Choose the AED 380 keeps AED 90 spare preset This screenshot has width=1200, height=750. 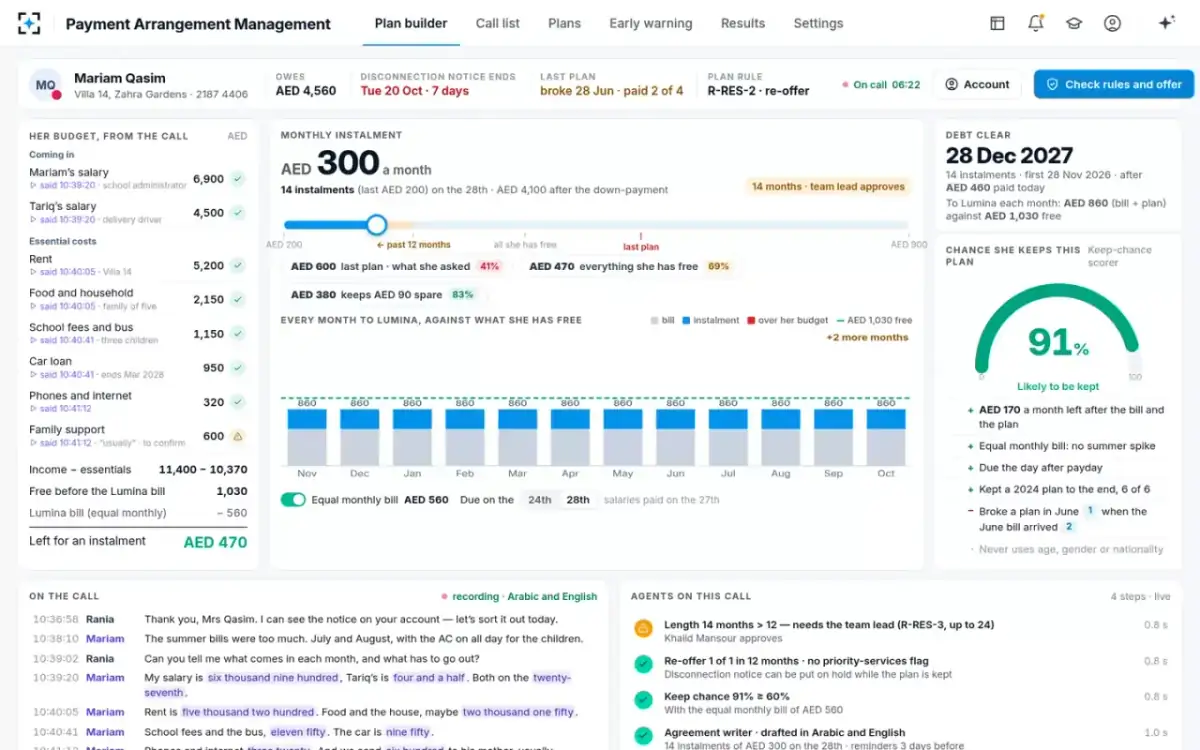coord(382,295)
